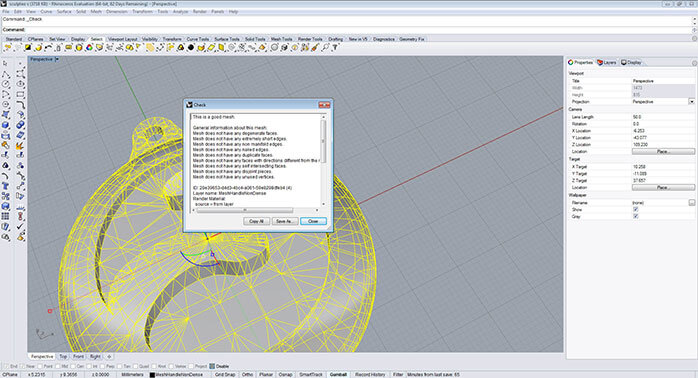
Task: Select the pointer arrow tool in left sidebar
Action: [6, 63]
